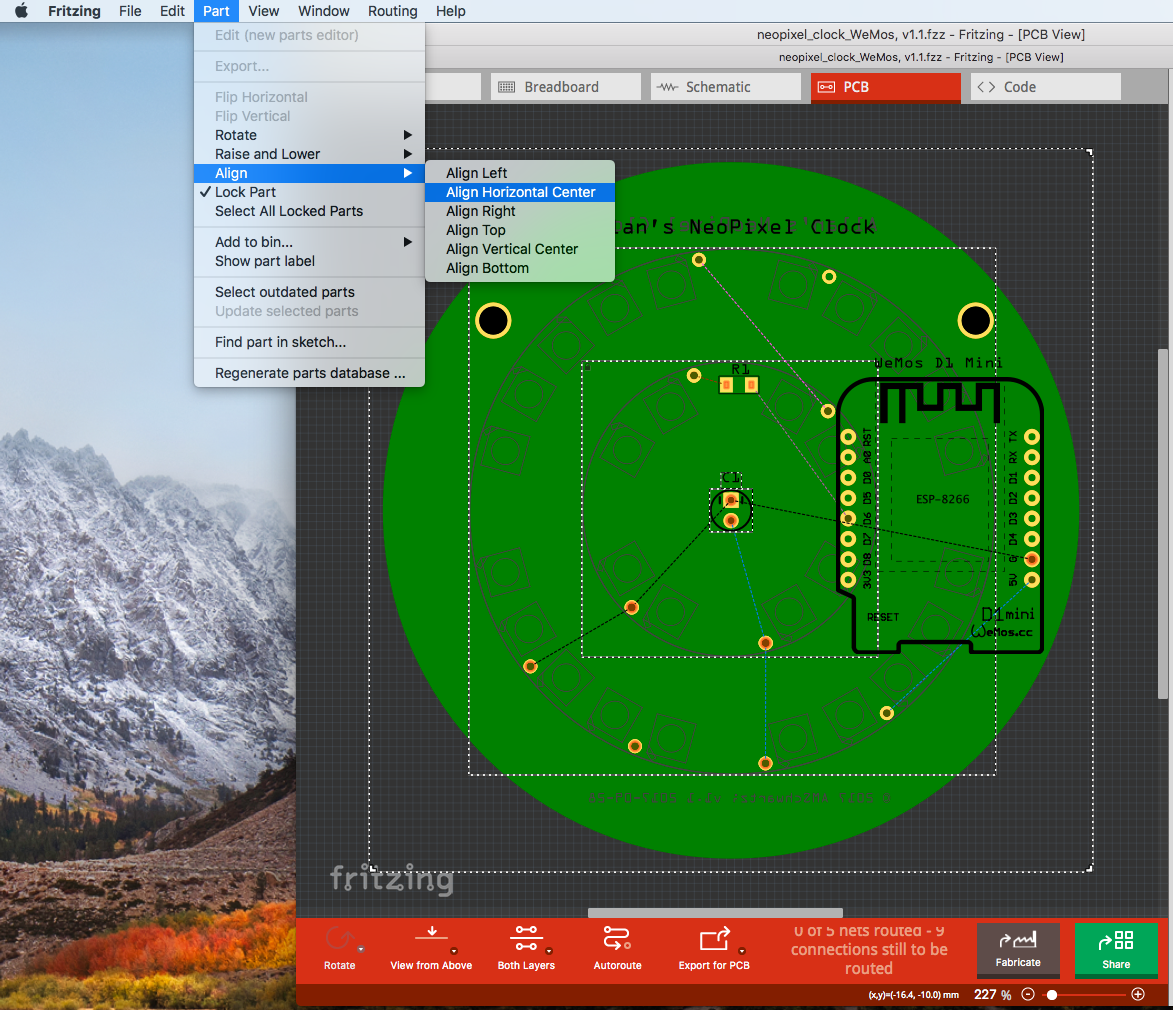
Task: Click the Rotate tool icon
Action: click(x=339, y=940)
